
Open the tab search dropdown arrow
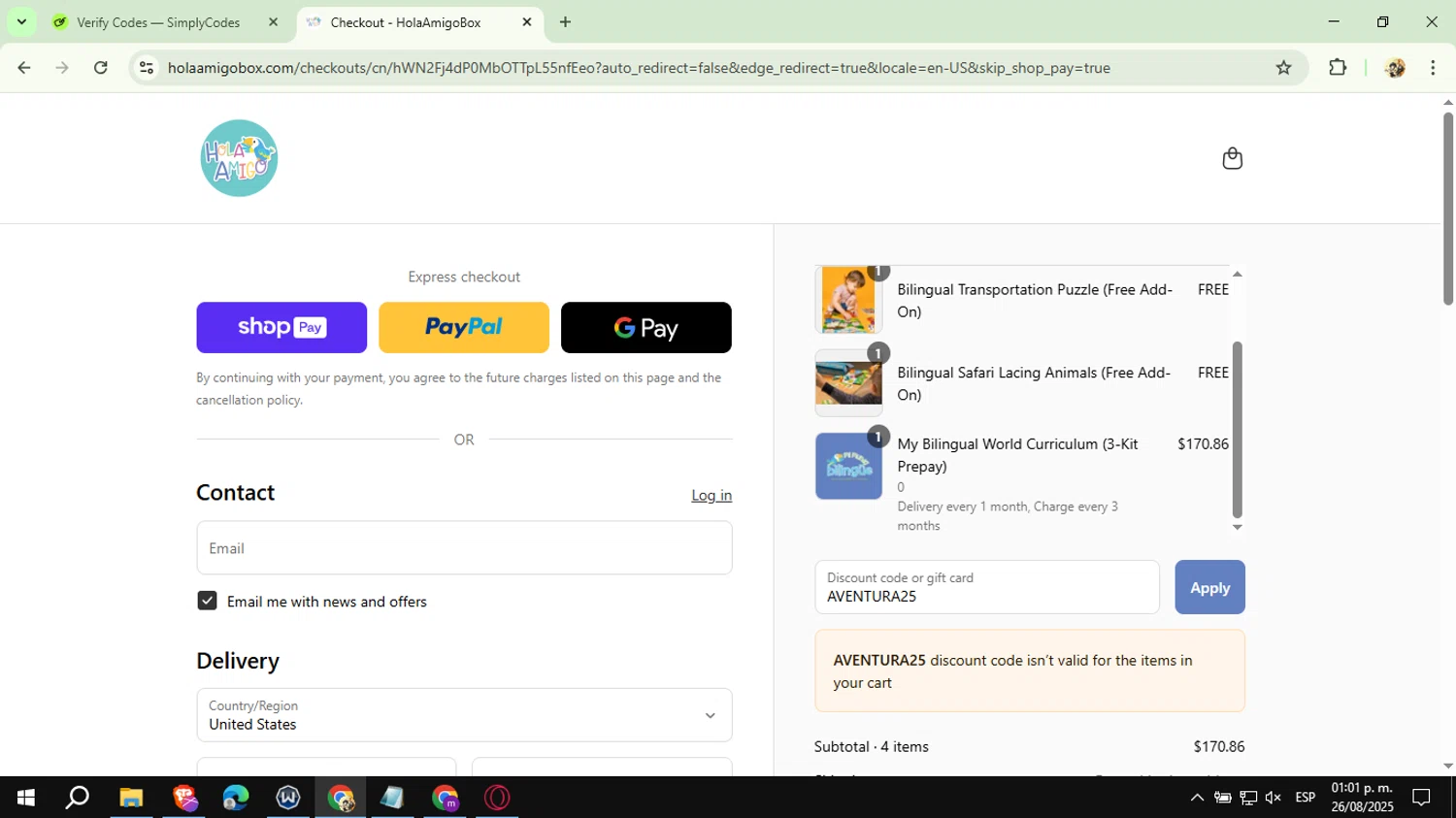point(21,22)
